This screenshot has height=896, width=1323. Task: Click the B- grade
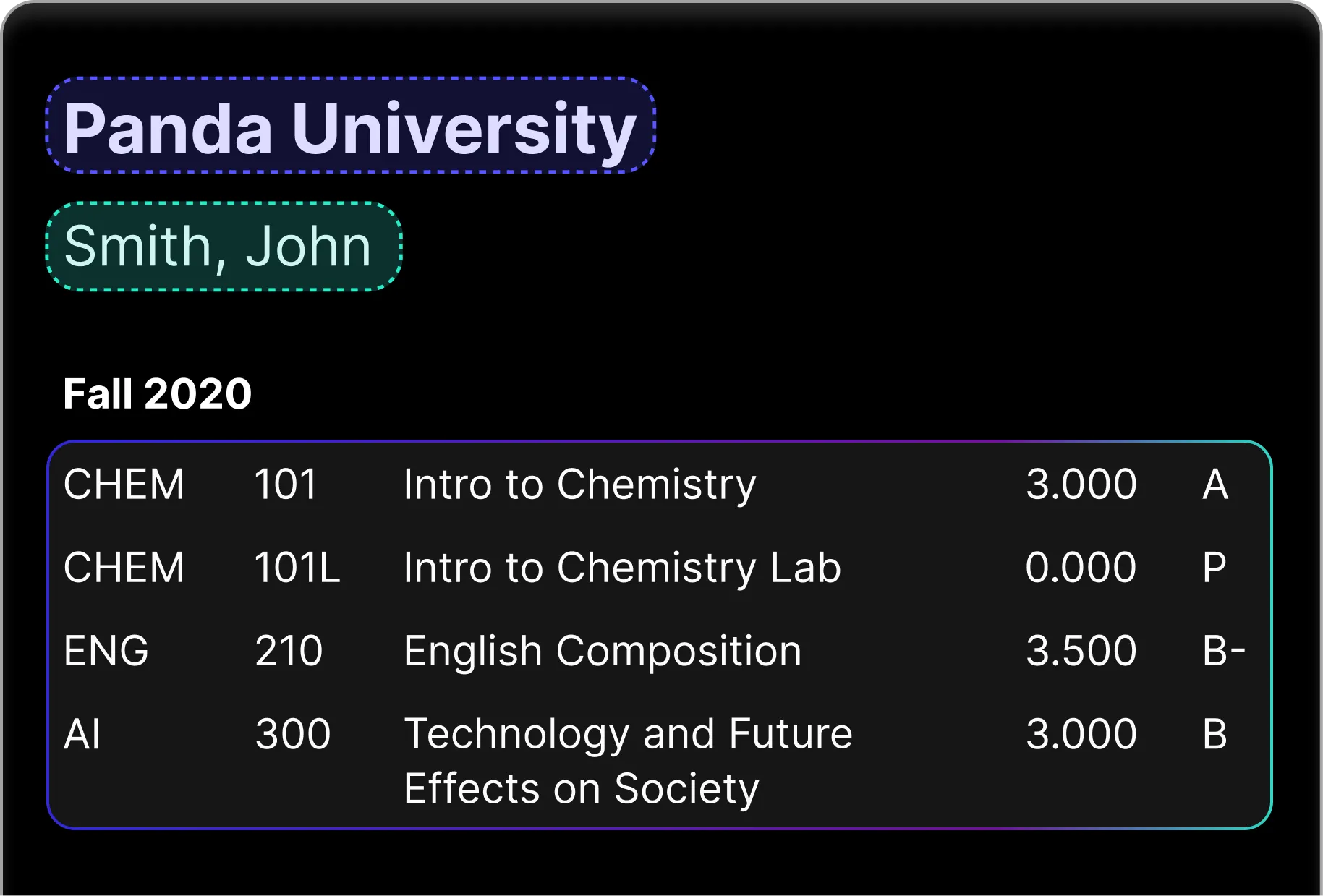[1223, 650]
